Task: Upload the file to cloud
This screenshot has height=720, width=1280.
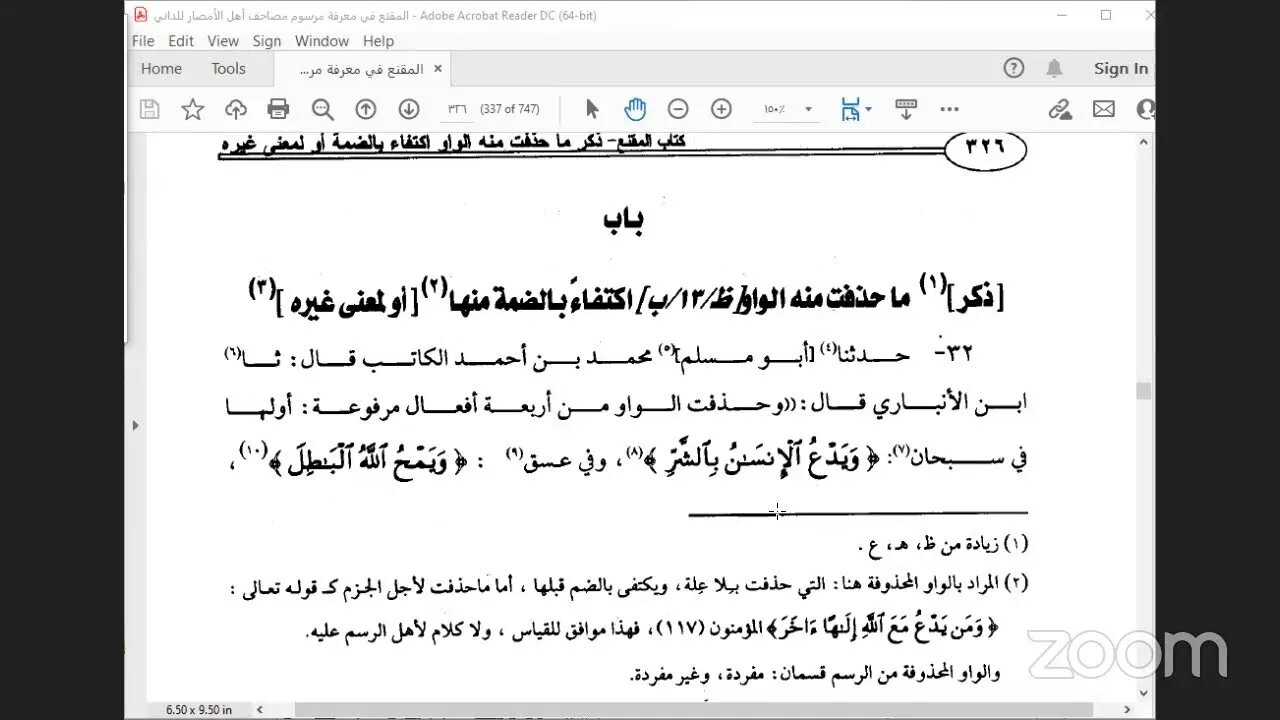Action: tap(236, 110)
